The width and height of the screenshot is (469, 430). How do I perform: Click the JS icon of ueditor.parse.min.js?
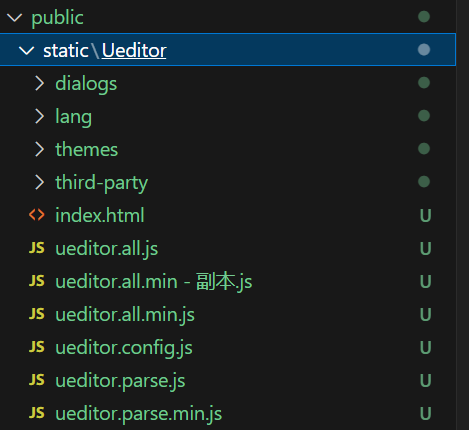click(x=37, y=413)
